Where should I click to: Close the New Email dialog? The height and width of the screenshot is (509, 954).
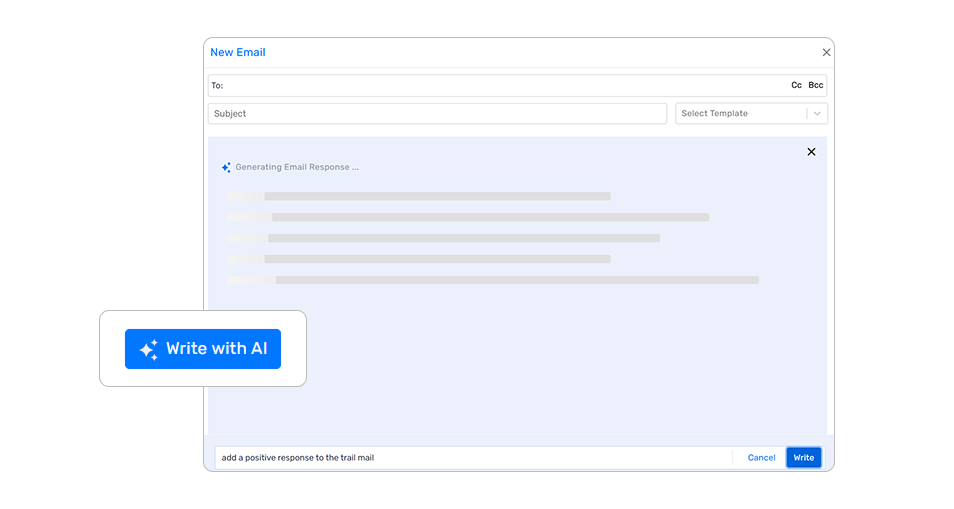(826, 52)
